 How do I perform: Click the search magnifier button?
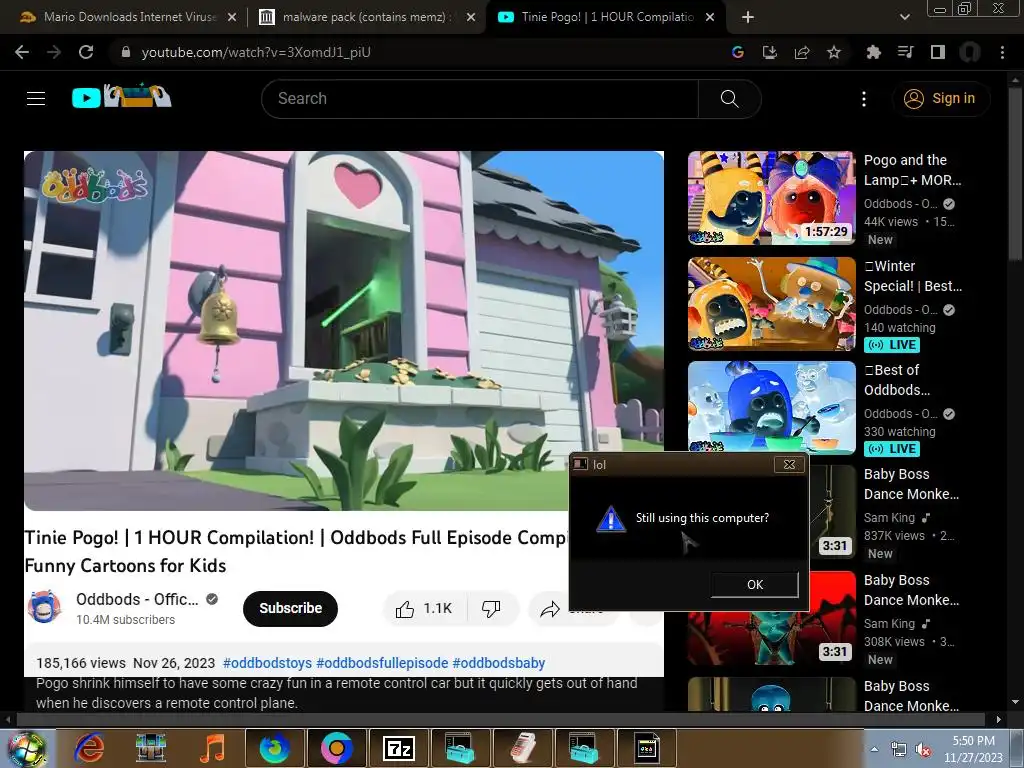tap(729, 99)
